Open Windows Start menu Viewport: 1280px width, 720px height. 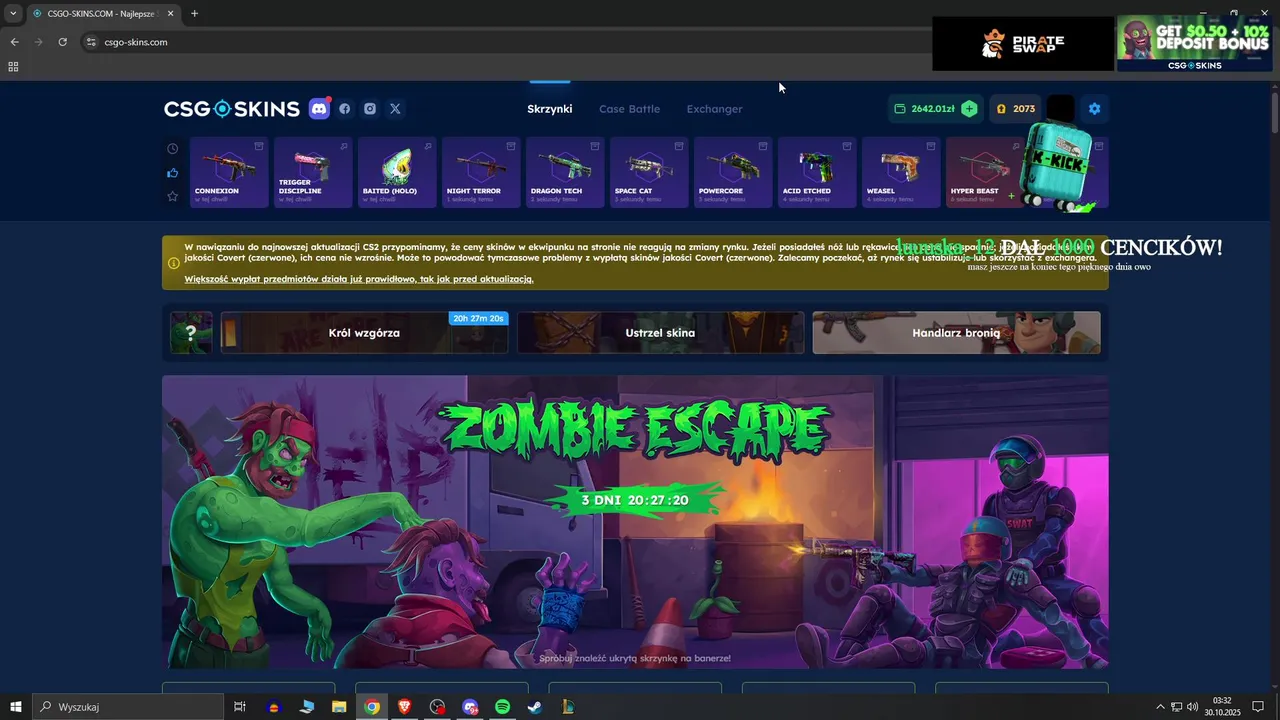[15, 707]
